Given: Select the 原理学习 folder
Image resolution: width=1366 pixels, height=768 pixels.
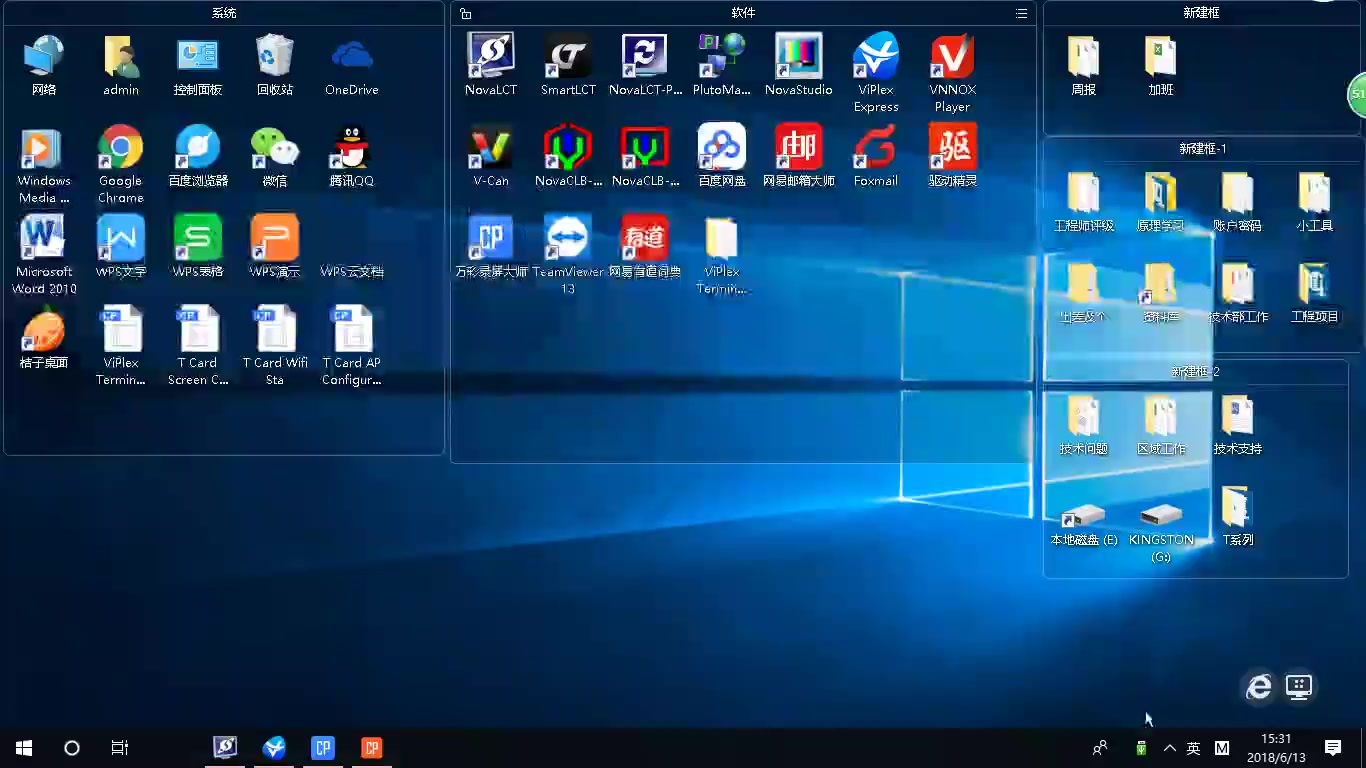Looking at the screenshot, I should 1160,201.
